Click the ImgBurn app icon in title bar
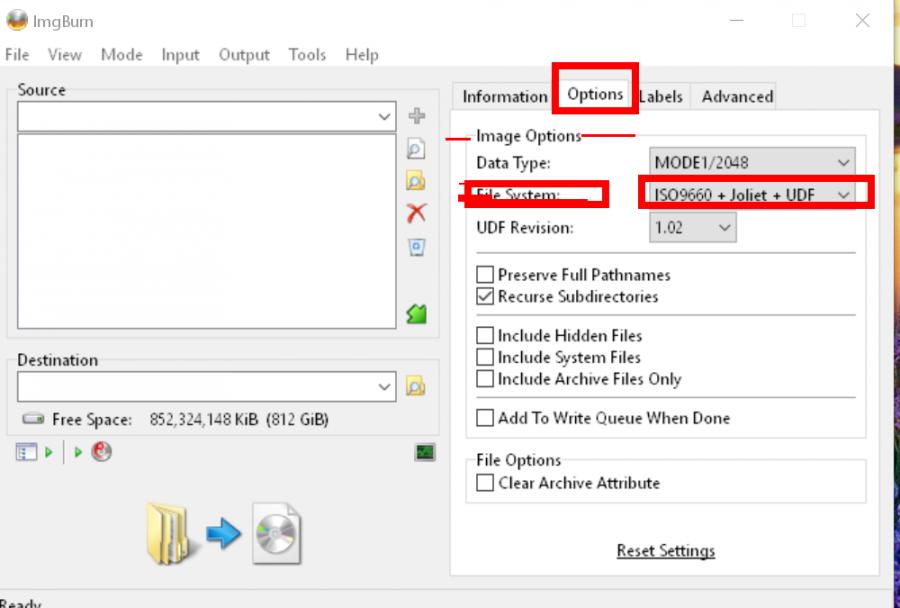The width and height of the screenshot is (900, 608). [x=17, y=21]
